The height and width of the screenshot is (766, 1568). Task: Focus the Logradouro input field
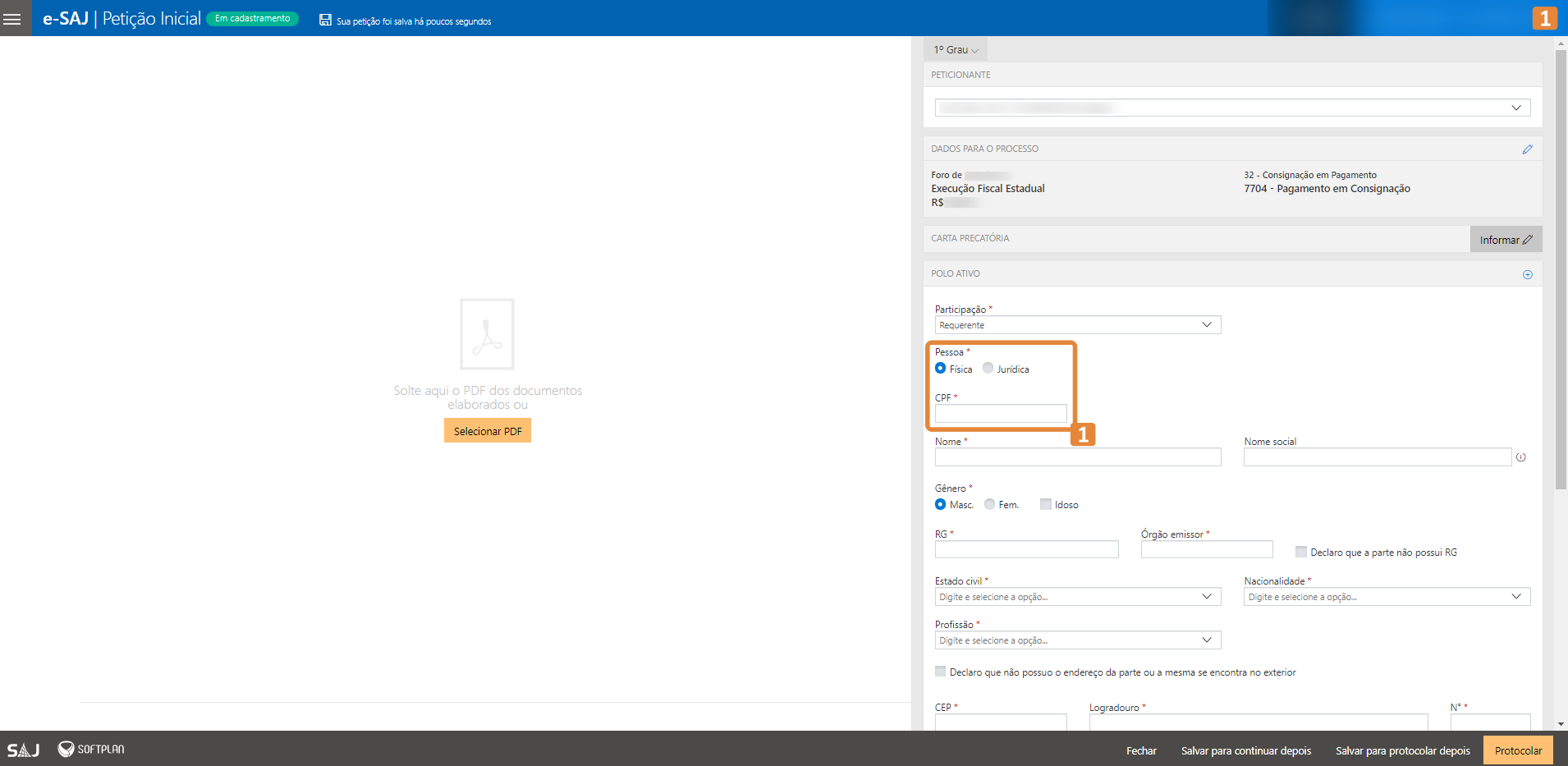(x=1259, y=722)
